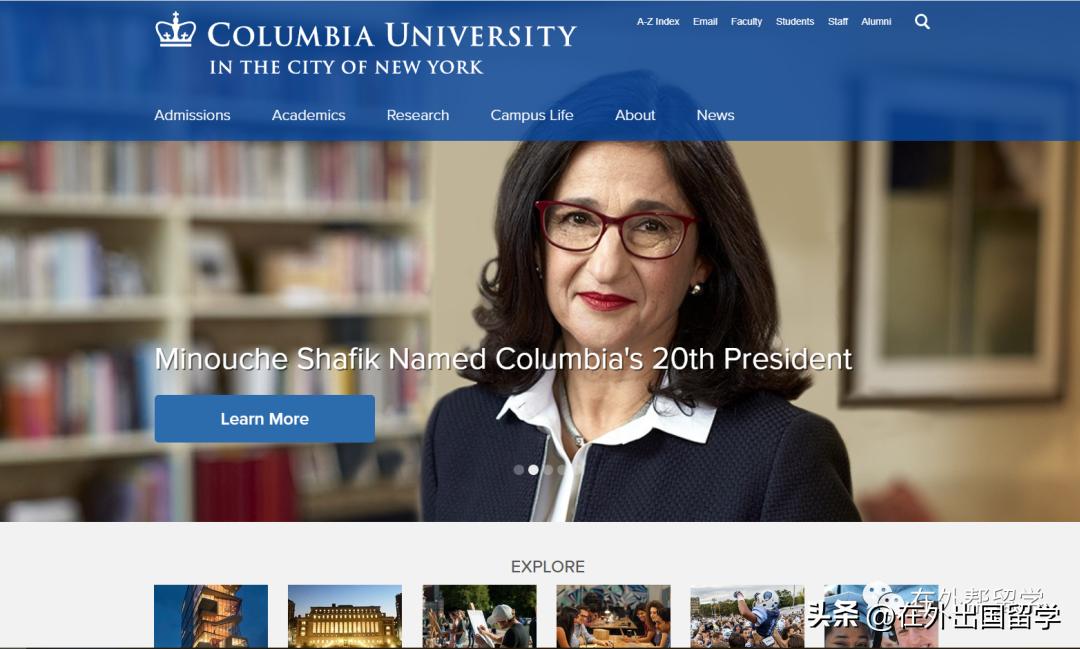This screenshot has height=649, width=1080.
Task: Open the A-Z Index link
Action: 658,22
